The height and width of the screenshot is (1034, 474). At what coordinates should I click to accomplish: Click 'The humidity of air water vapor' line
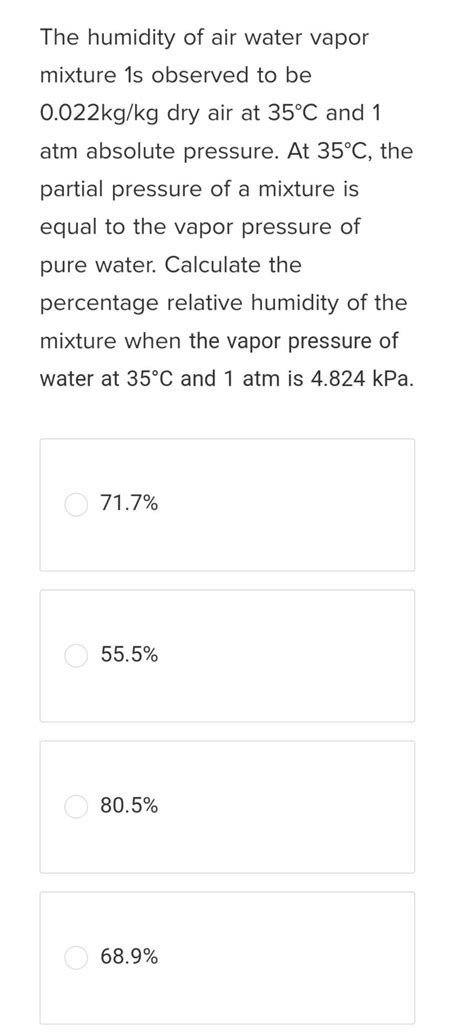tap(204, 38)
